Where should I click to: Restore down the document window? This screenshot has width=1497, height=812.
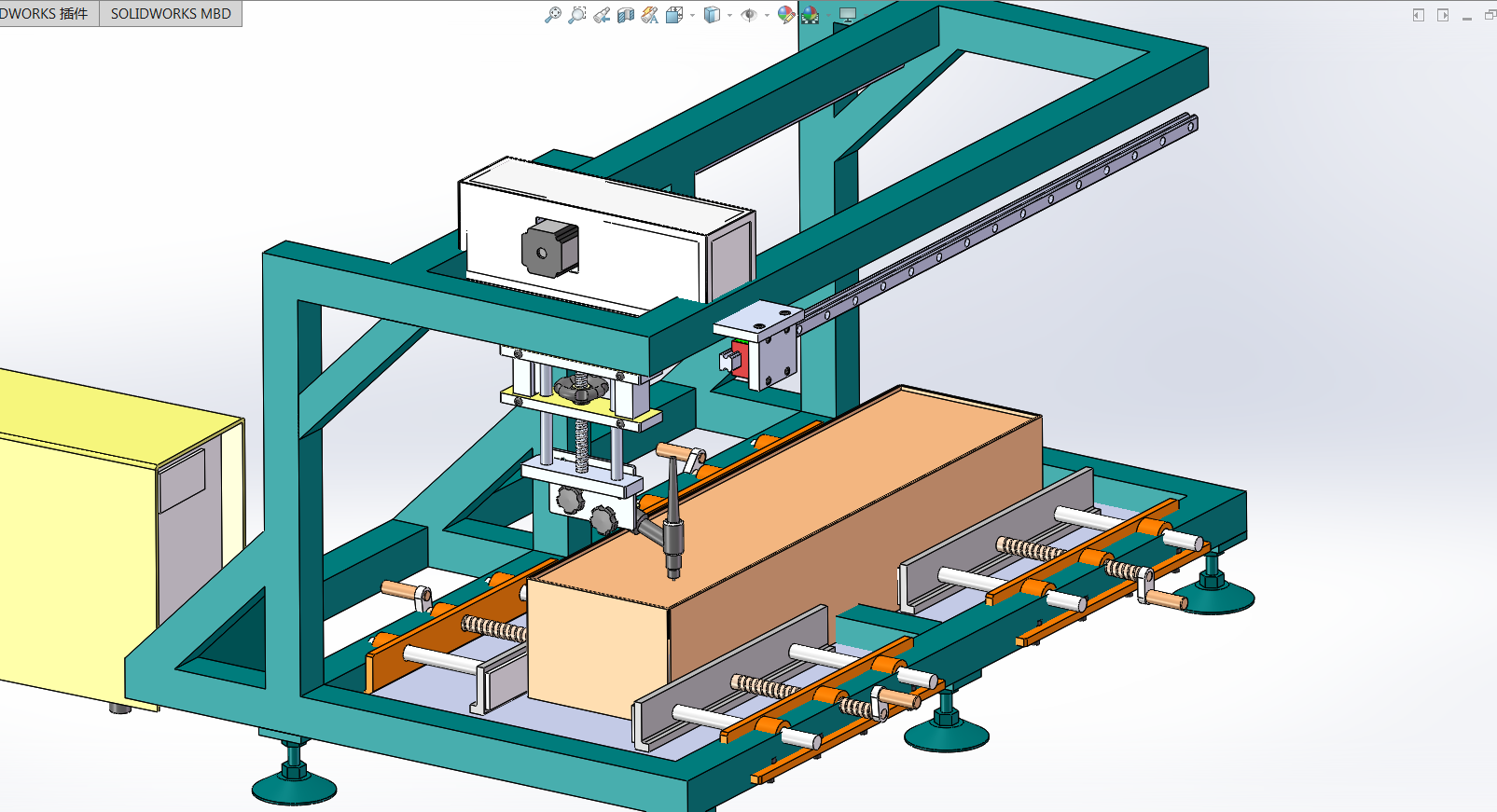point(1490,15)
